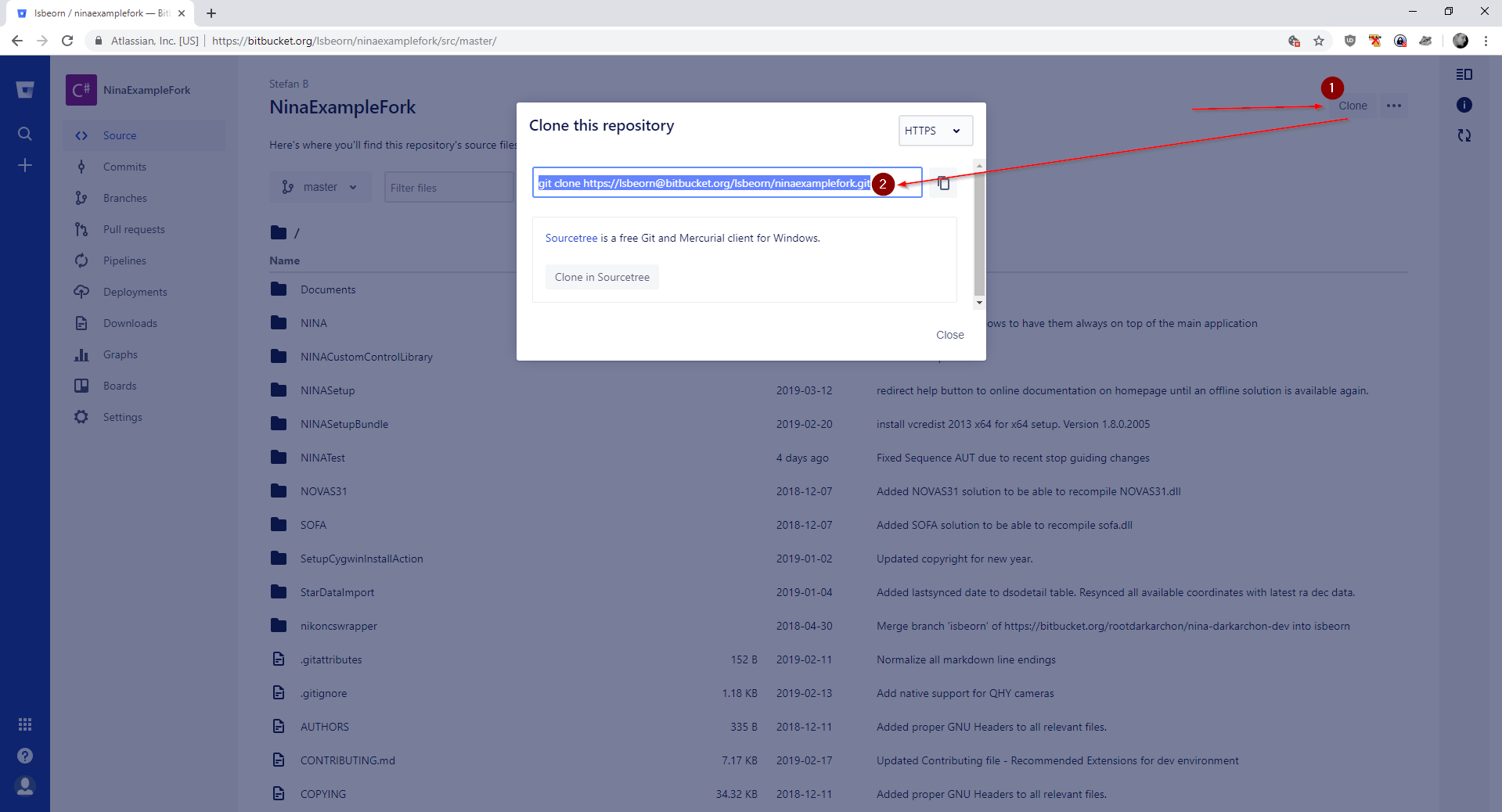Close the lsbeorn ninaexamplefork browser tab
Screen dimensions: 1502x812
[x=182, y=13]
